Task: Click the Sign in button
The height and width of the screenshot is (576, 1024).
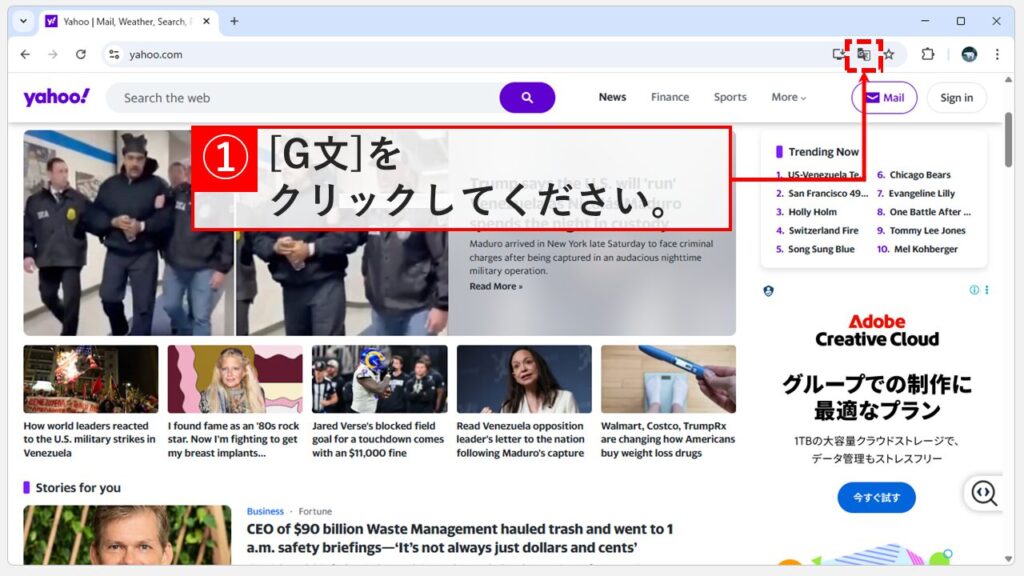Action: point(955,97)
